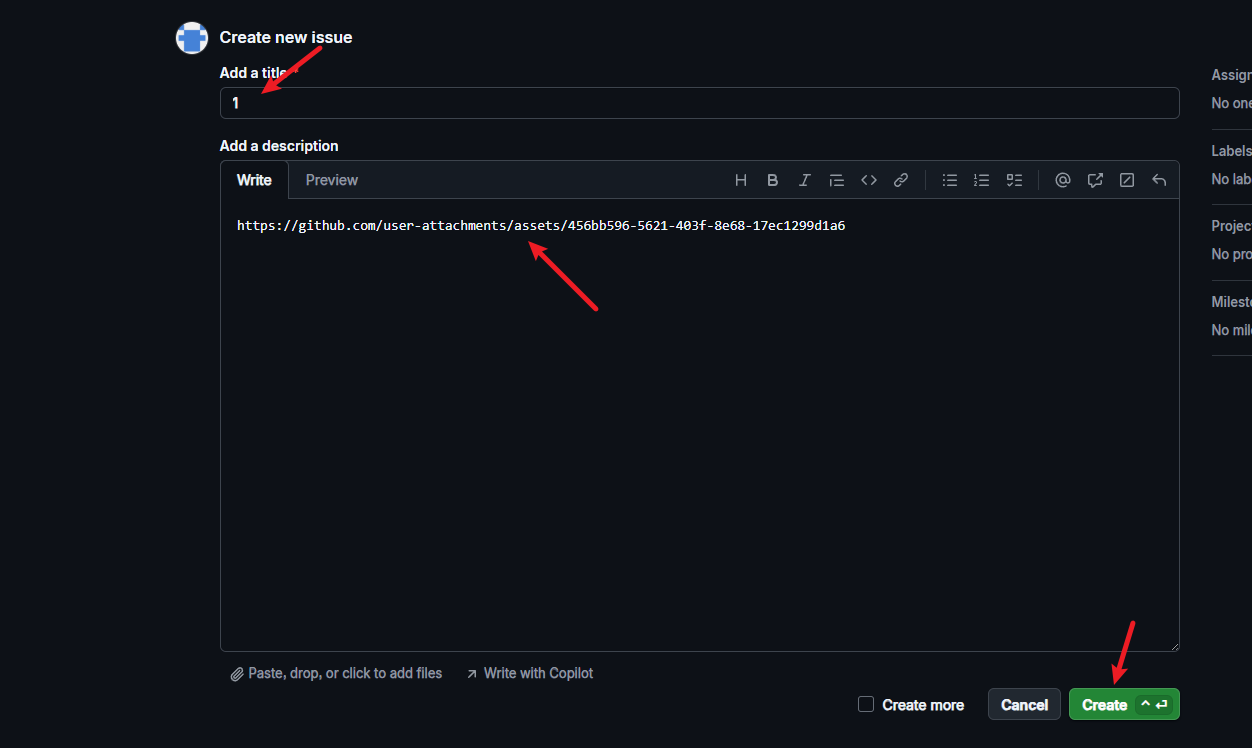
Task: Focus the issue title input field
Action: click(x=700, y=103)
